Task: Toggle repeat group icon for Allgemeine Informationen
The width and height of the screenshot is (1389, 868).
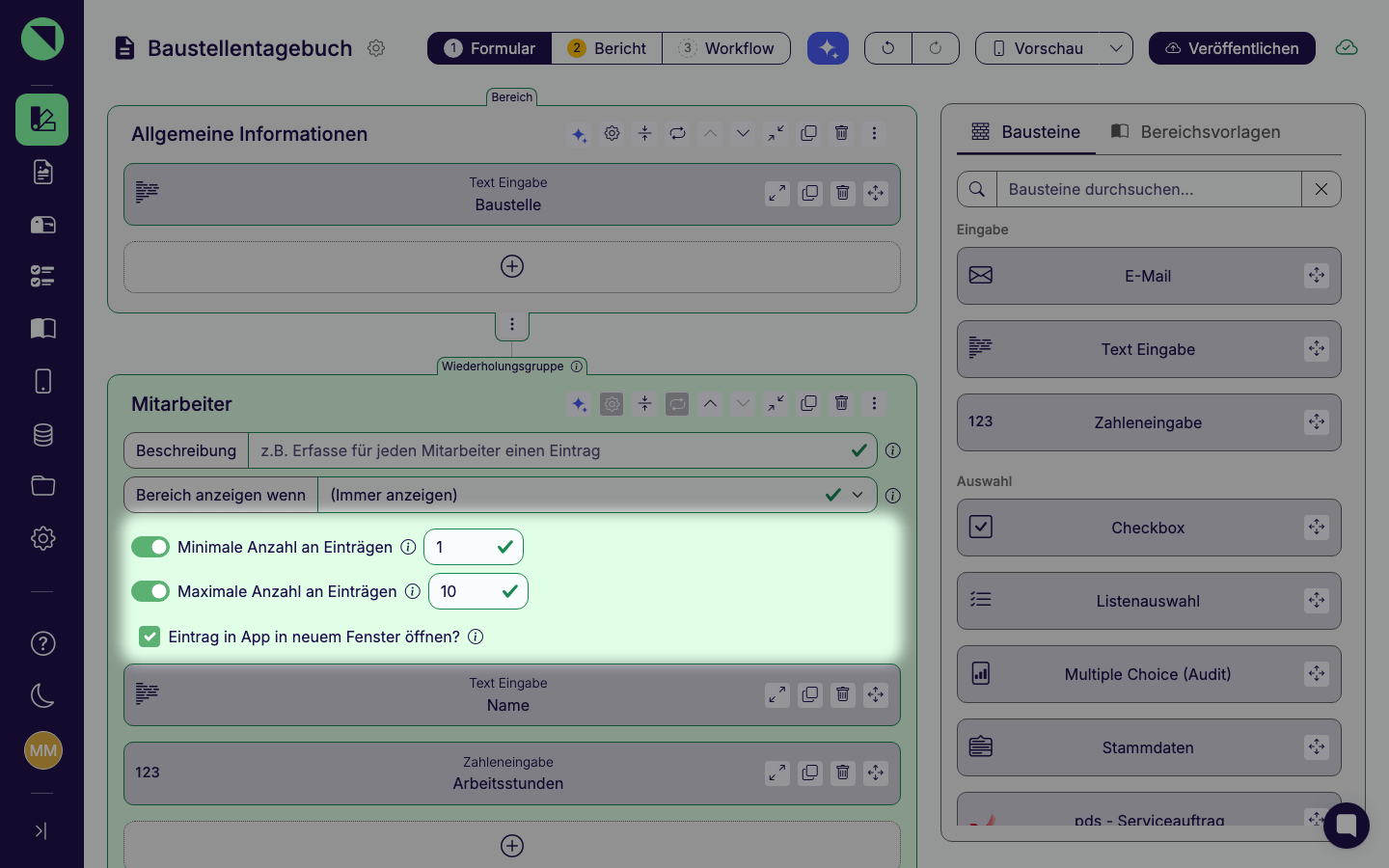Action: pos(677,133)
